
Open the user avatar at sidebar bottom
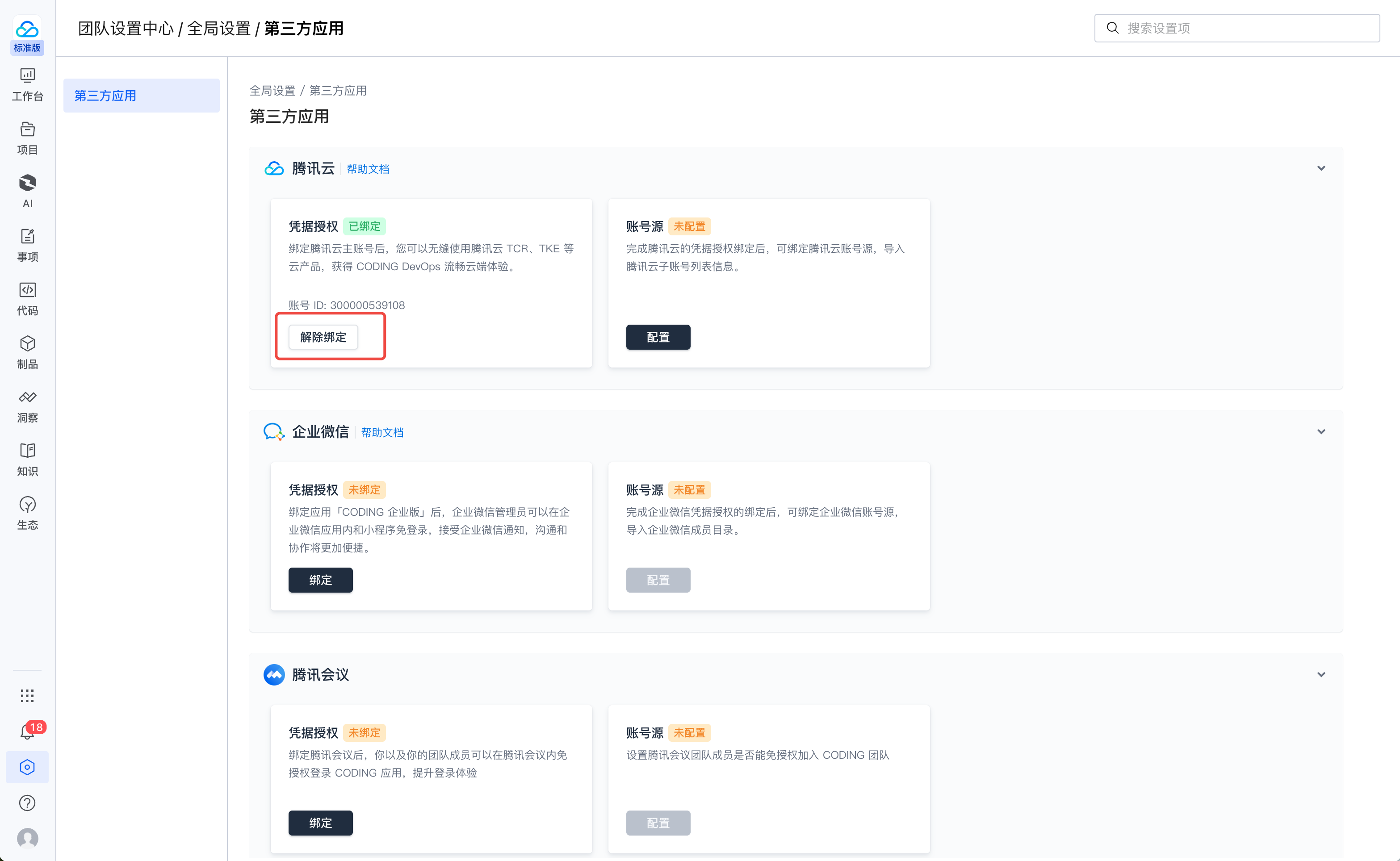27,838
